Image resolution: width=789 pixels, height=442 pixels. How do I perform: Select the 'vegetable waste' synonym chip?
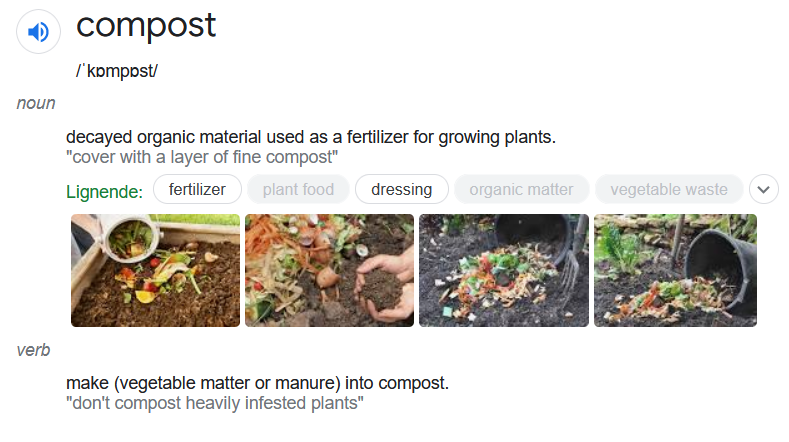[668, 189]
